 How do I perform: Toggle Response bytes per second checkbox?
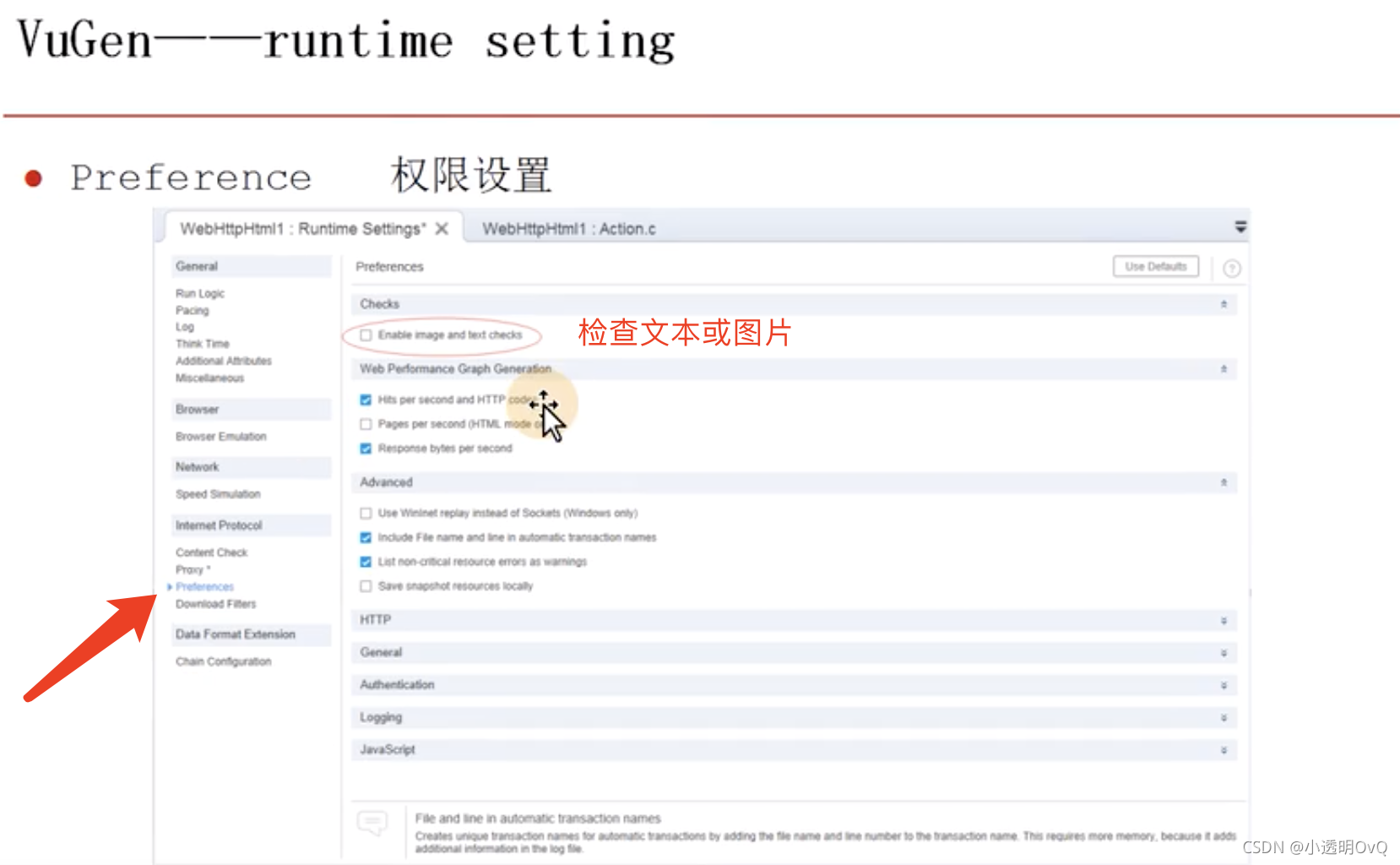click(x=366, y=449)
